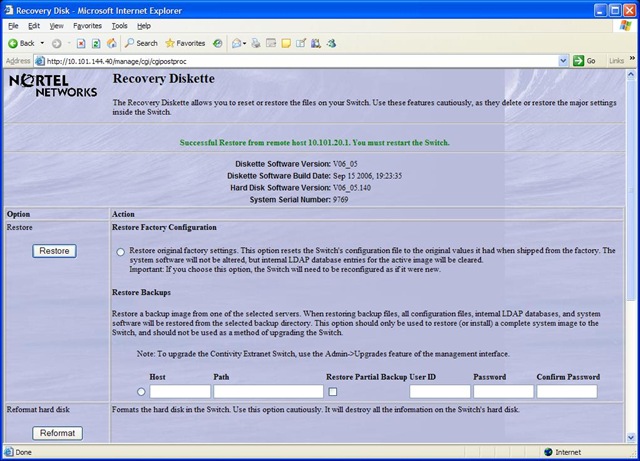The height and width of the screenshot is (461, 640).
Task: Click the Password input field
Action: 504,391
